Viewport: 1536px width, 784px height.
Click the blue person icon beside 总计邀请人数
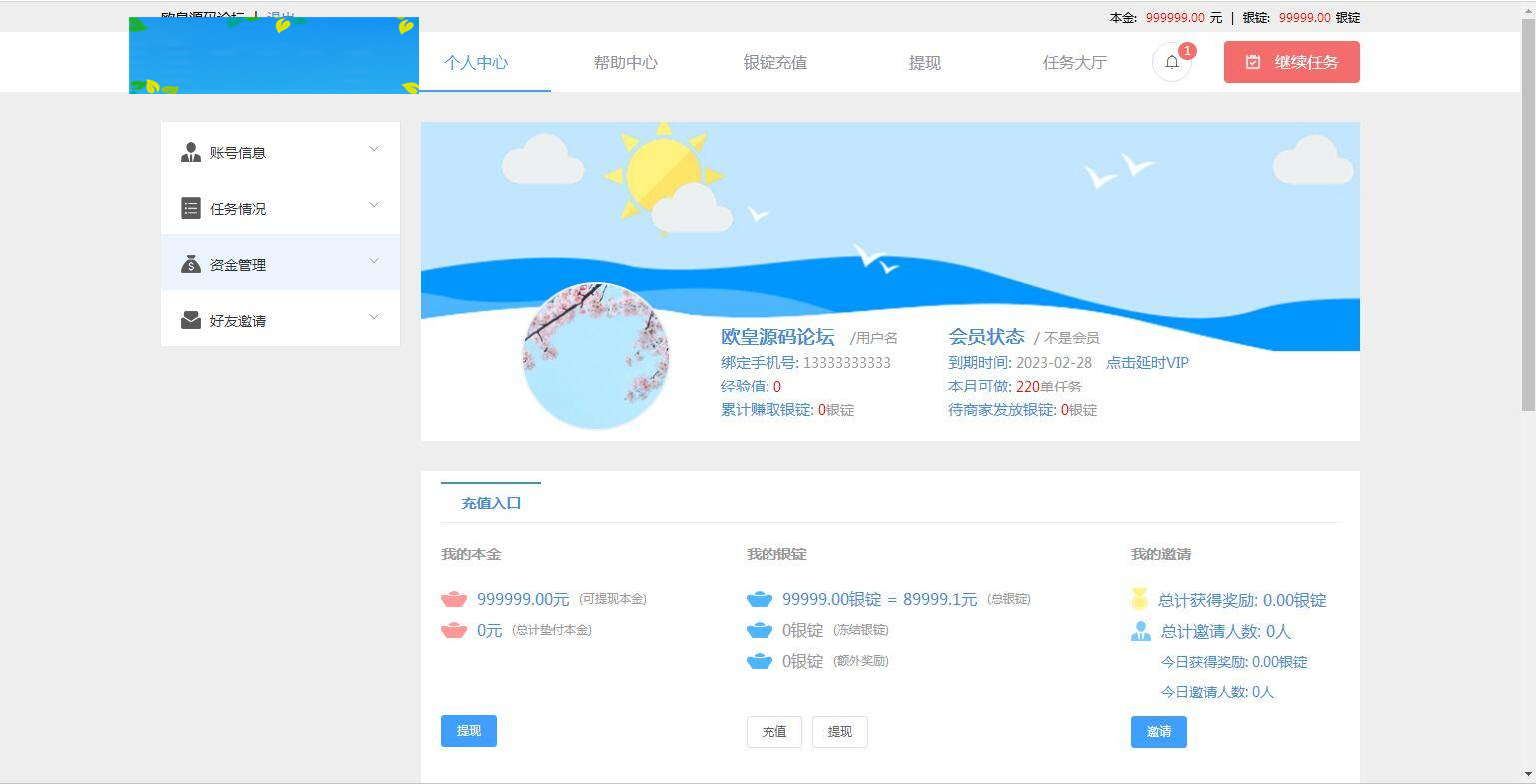click(x=1139, y=631)
